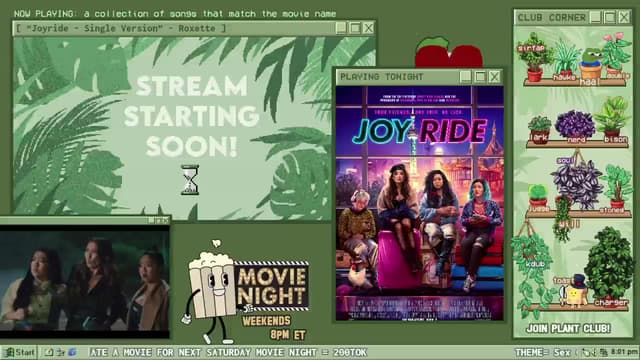Screen dimensions: 640x360
Task: Click the Club Corner title text
Action: (x=552, y=18)
